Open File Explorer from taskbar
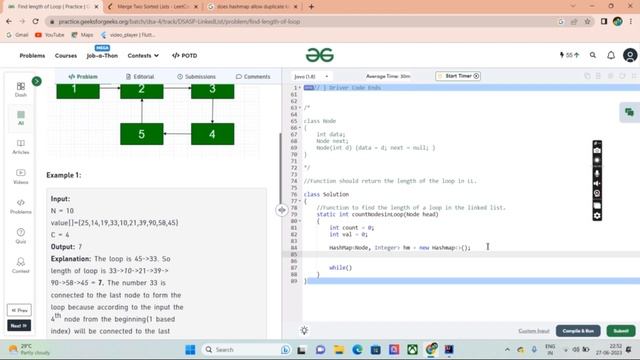The image size is (640, 360). click(339, 349)
